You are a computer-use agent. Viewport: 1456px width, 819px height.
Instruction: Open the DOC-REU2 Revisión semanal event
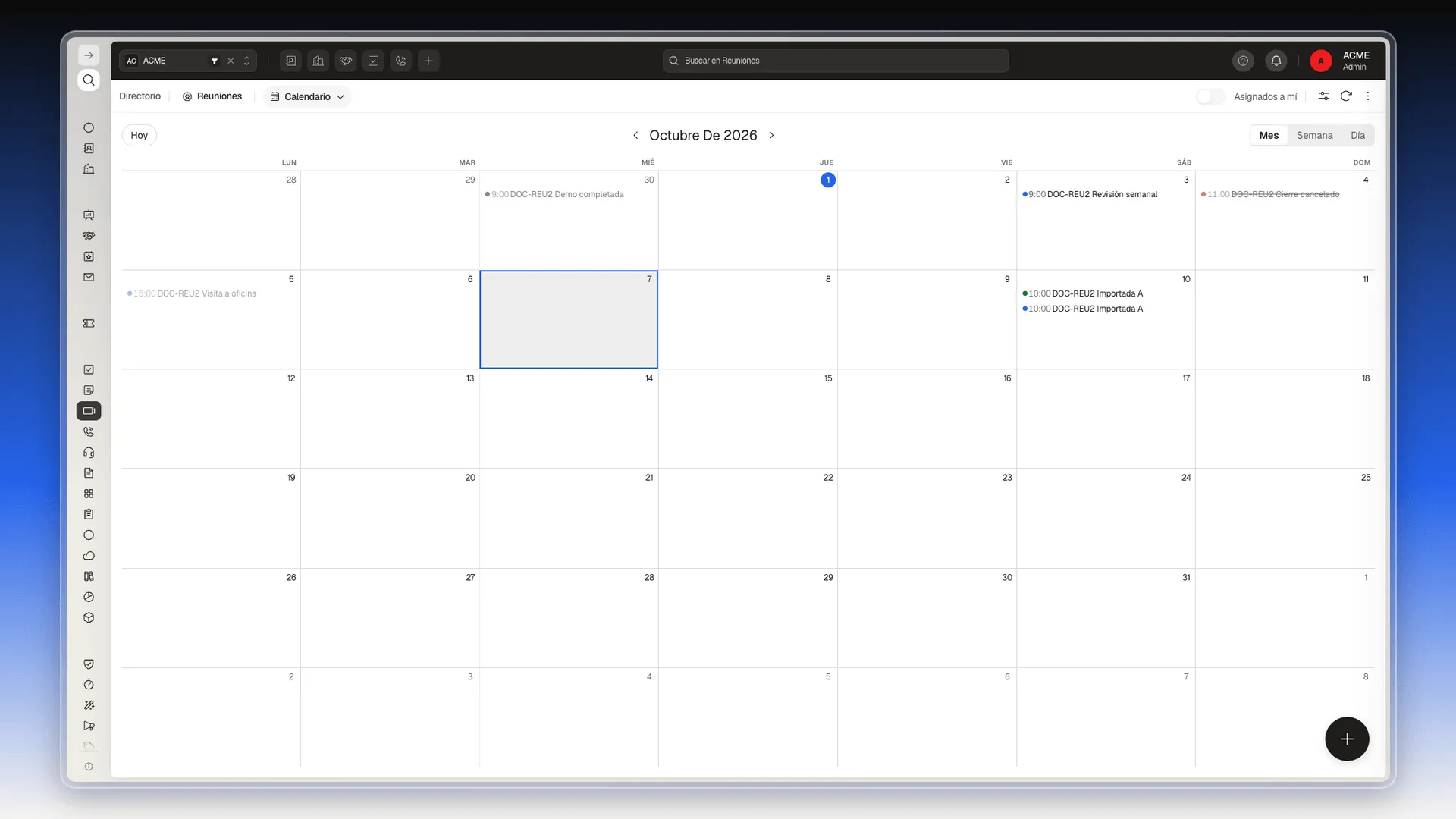(x=1090, y=195)
